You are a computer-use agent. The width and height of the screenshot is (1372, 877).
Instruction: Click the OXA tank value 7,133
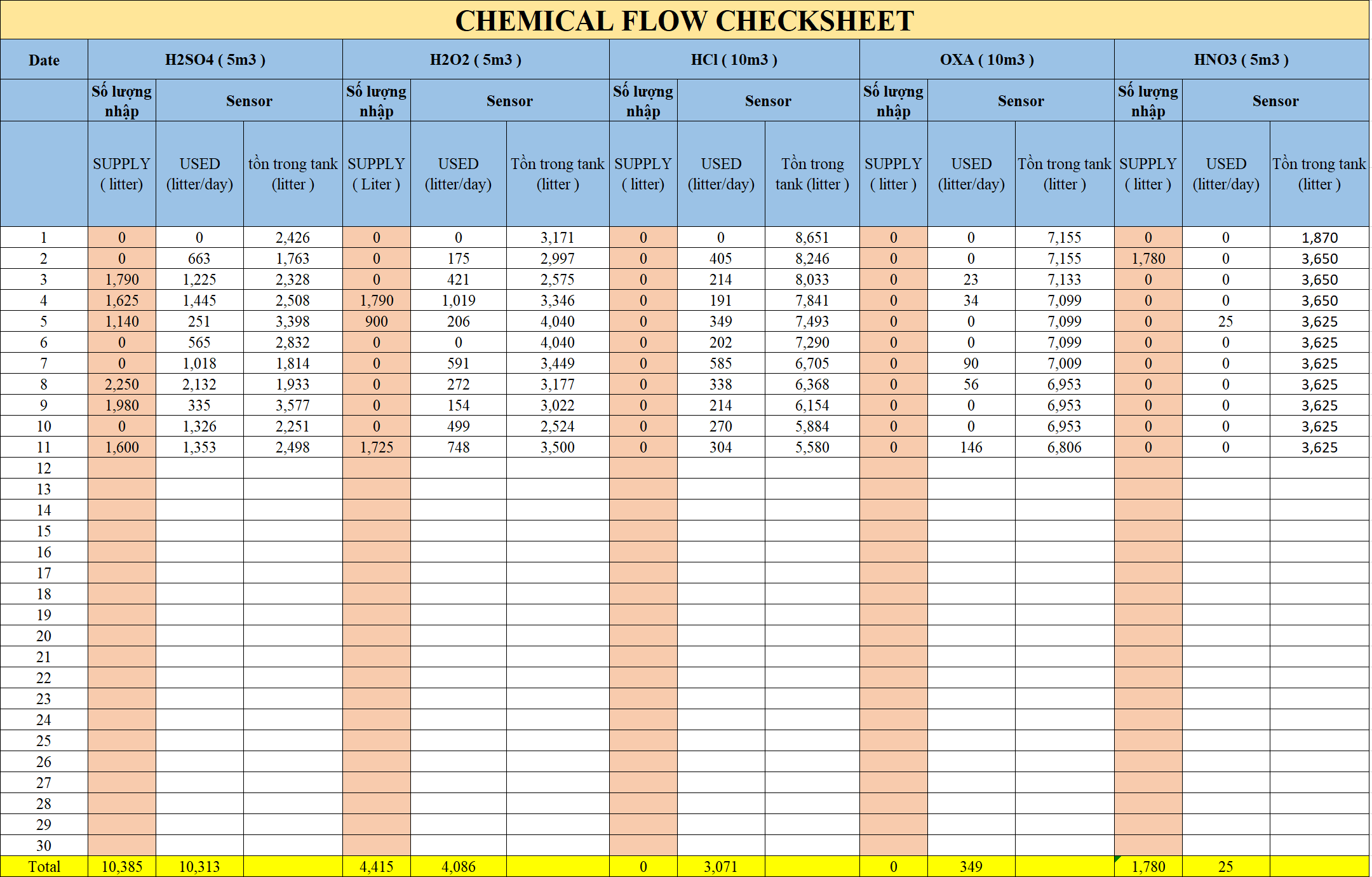pyautogui.click(x=1065, y=280)
